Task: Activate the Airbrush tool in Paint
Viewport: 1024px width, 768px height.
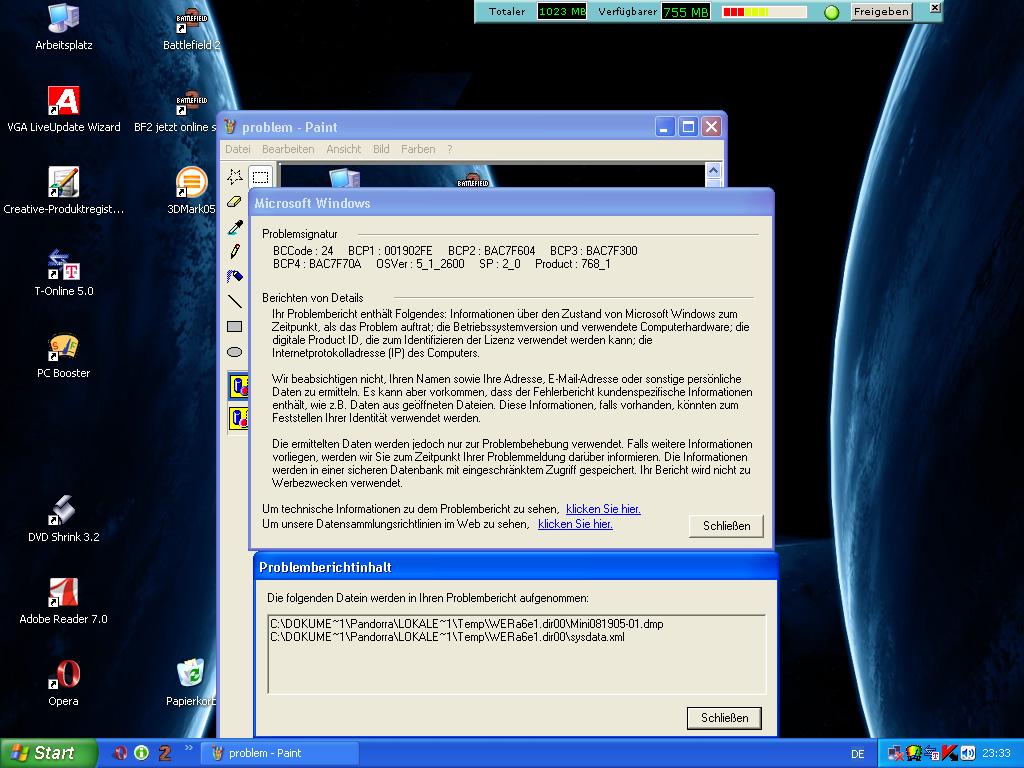Action: pos(235,276)
